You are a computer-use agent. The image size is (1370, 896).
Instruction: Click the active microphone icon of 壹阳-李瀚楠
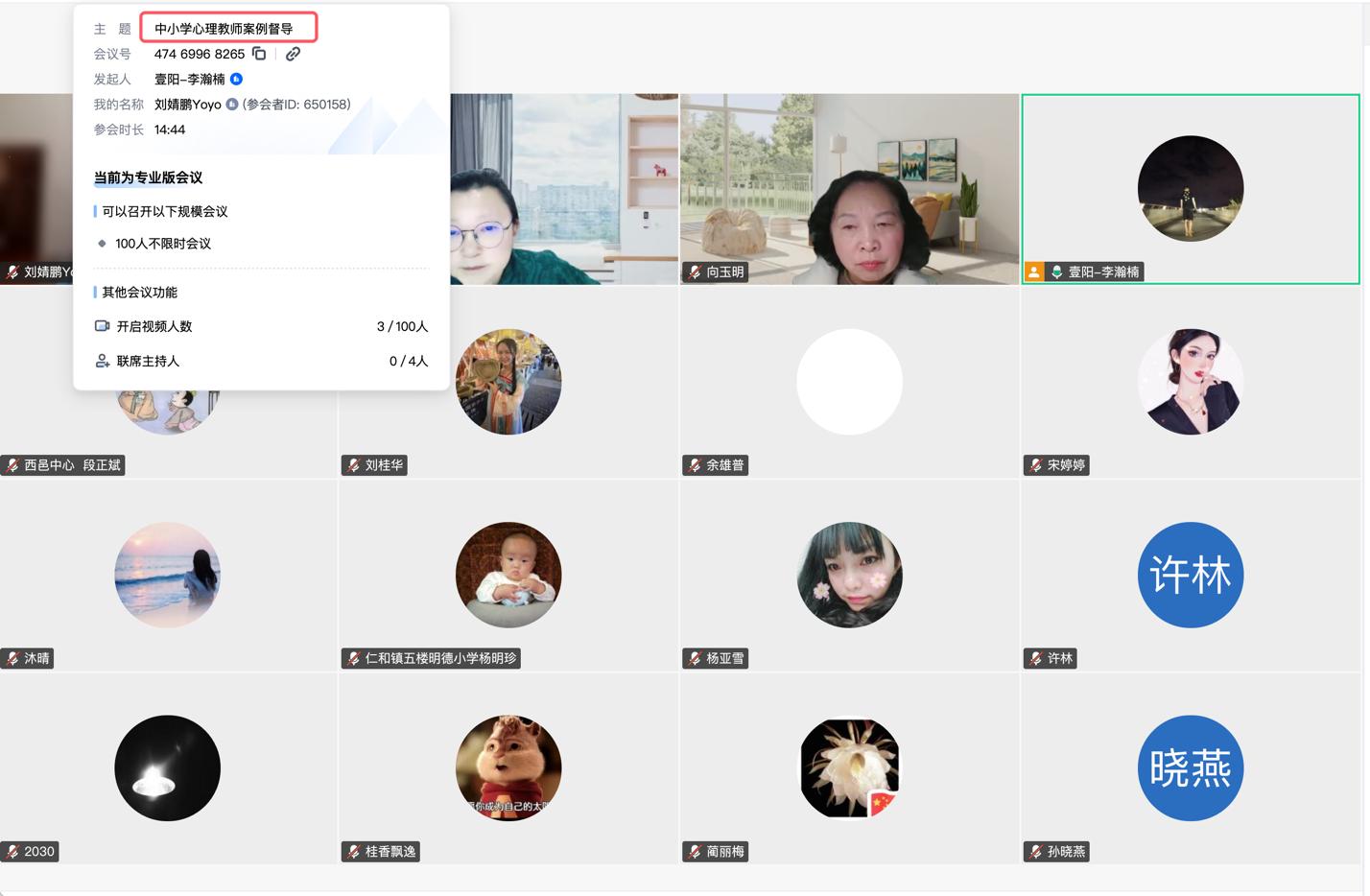point(1056,272)
